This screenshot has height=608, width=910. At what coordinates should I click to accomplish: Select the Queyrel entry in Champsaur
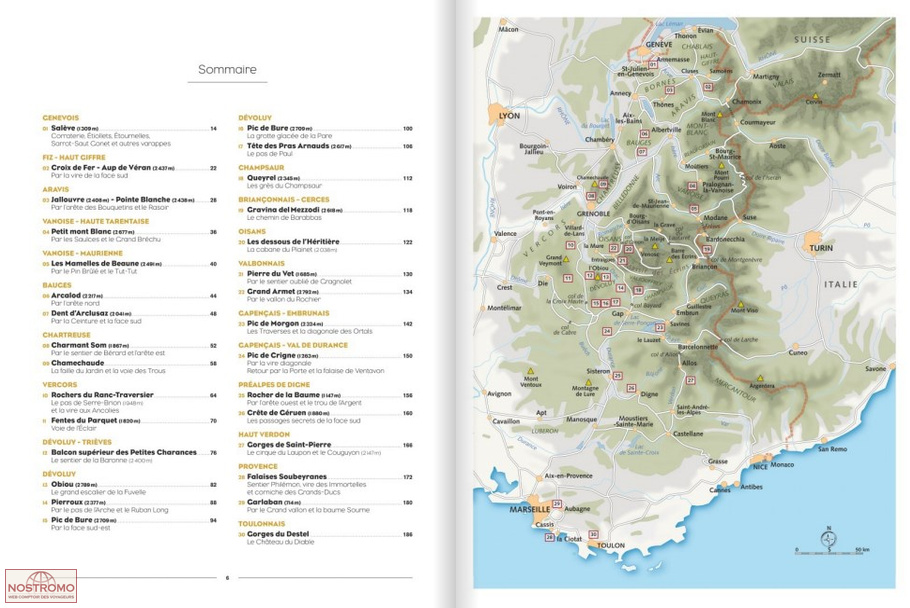coord(325,182)
